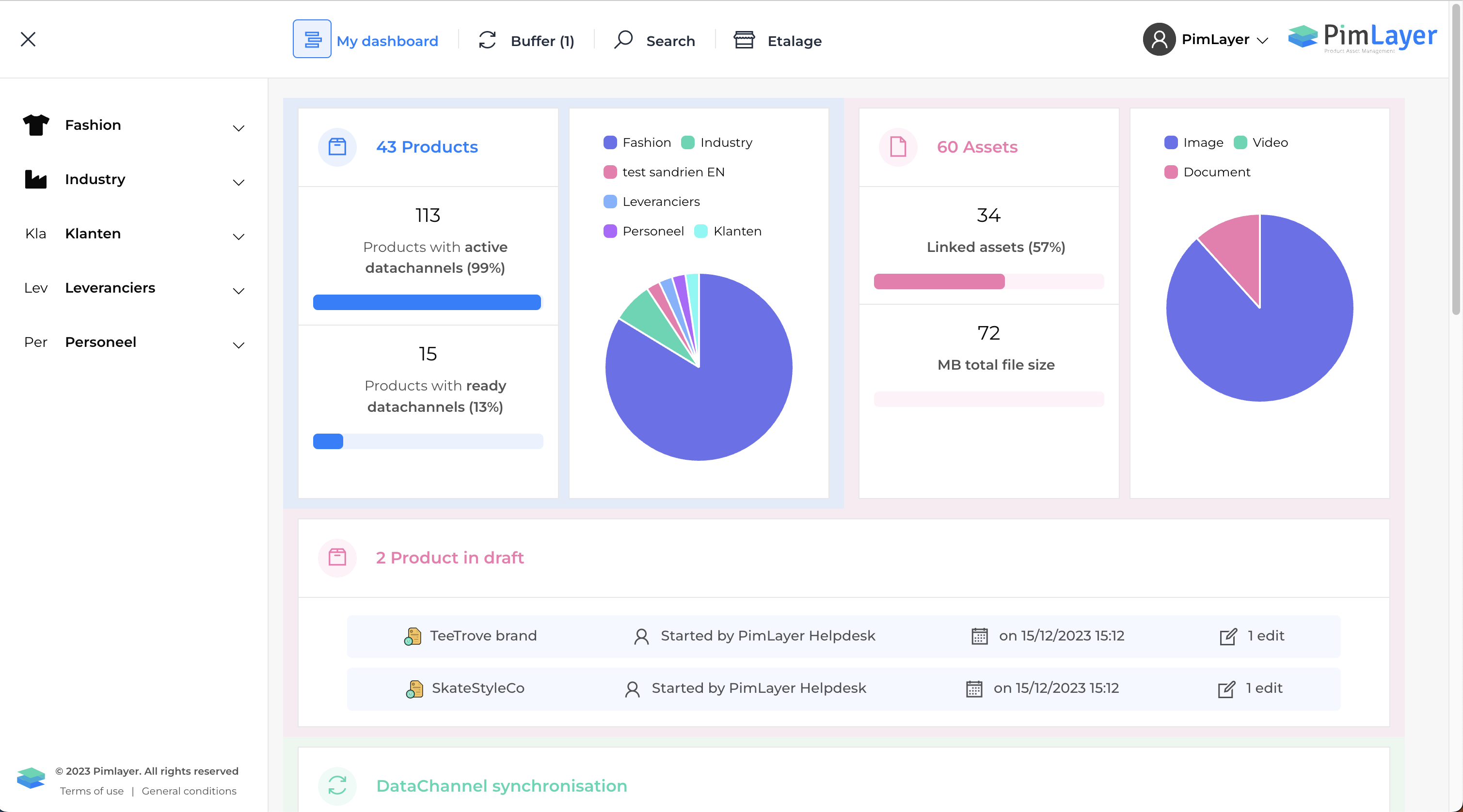Click the Etalage storefront icon
This screenshot has width=1463, height=812.
(x=744, y=40)
